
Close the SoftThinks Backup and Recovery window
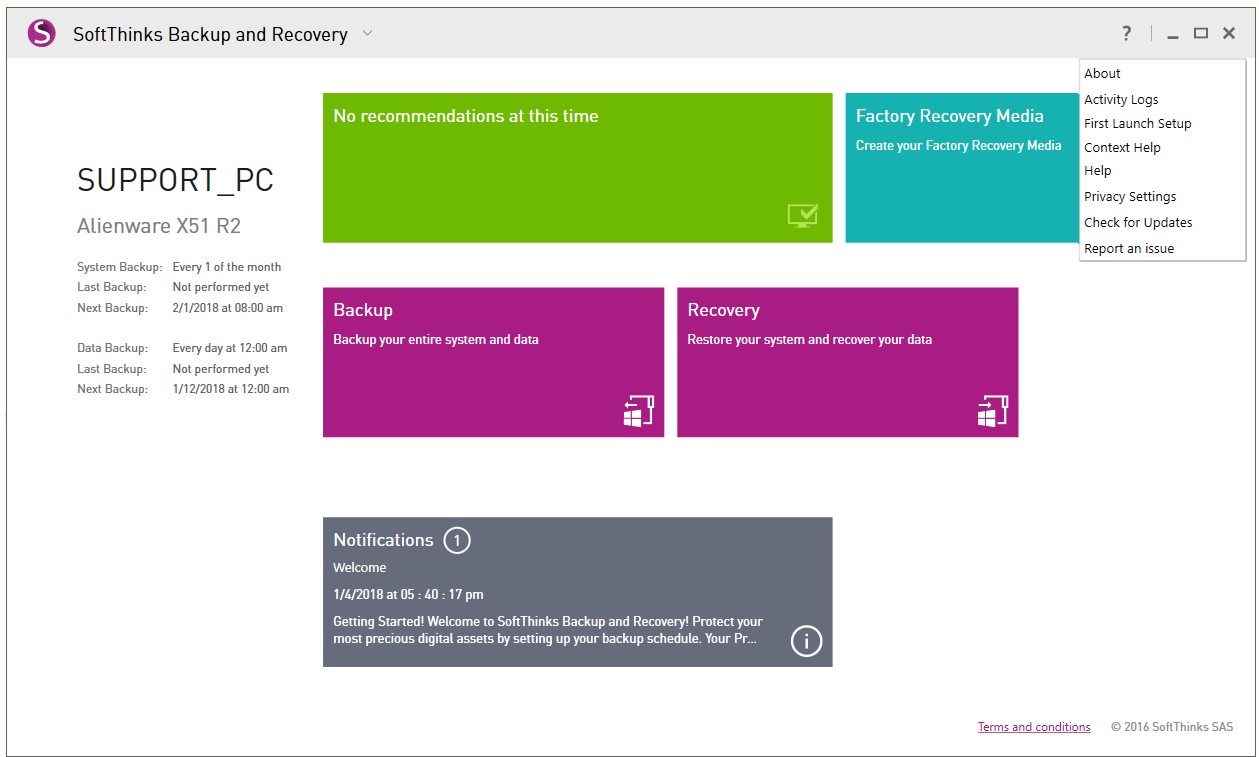coord(1229,34)
